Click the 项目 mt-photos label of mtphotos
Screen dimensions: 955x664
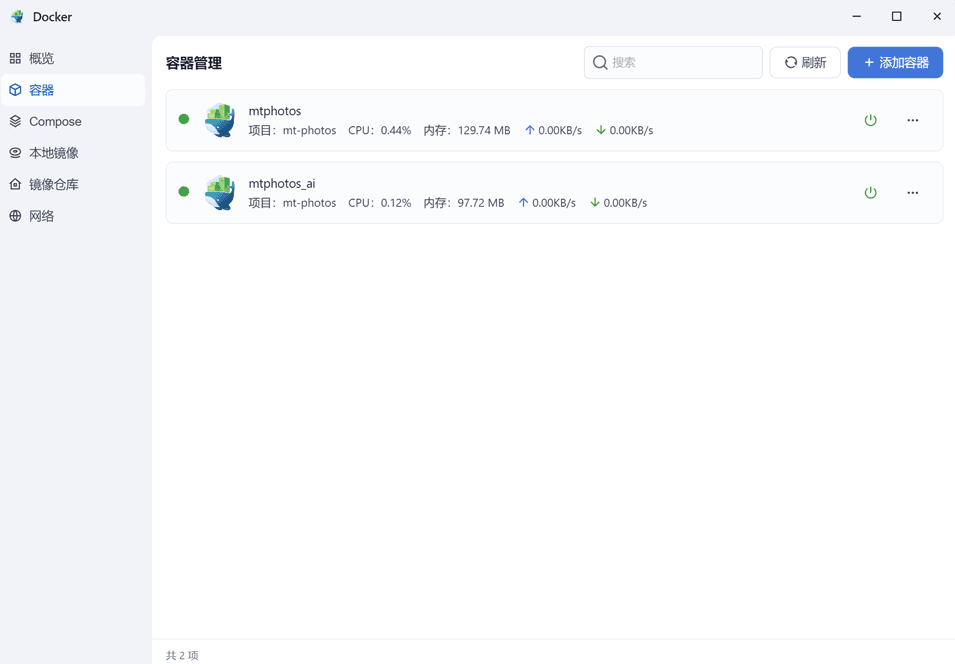292,130
